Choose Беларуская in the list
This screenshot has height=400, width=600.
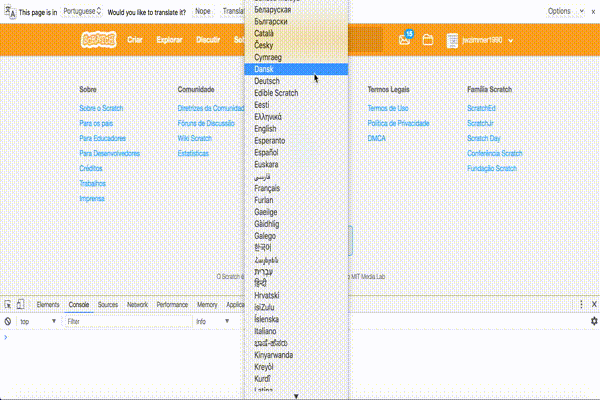(296, 10)
